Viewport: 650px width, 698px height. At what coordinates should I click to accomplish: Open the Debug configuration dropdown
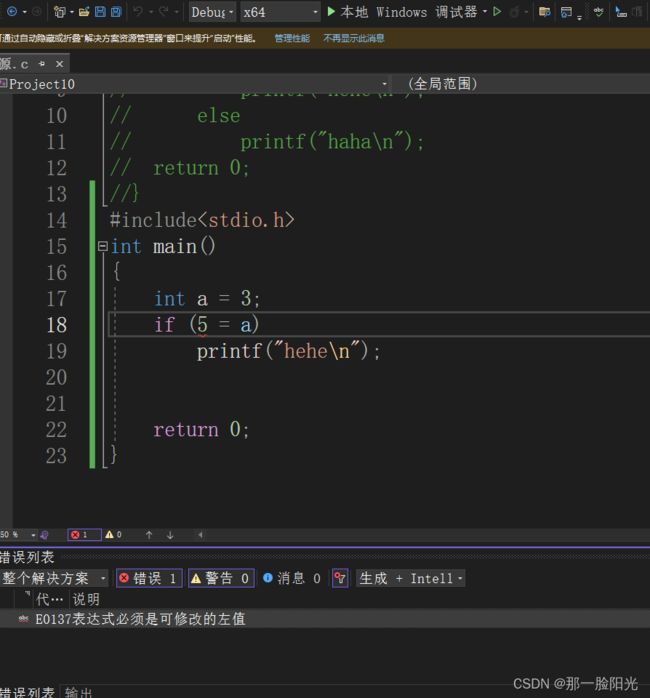[x=212, y=12]
